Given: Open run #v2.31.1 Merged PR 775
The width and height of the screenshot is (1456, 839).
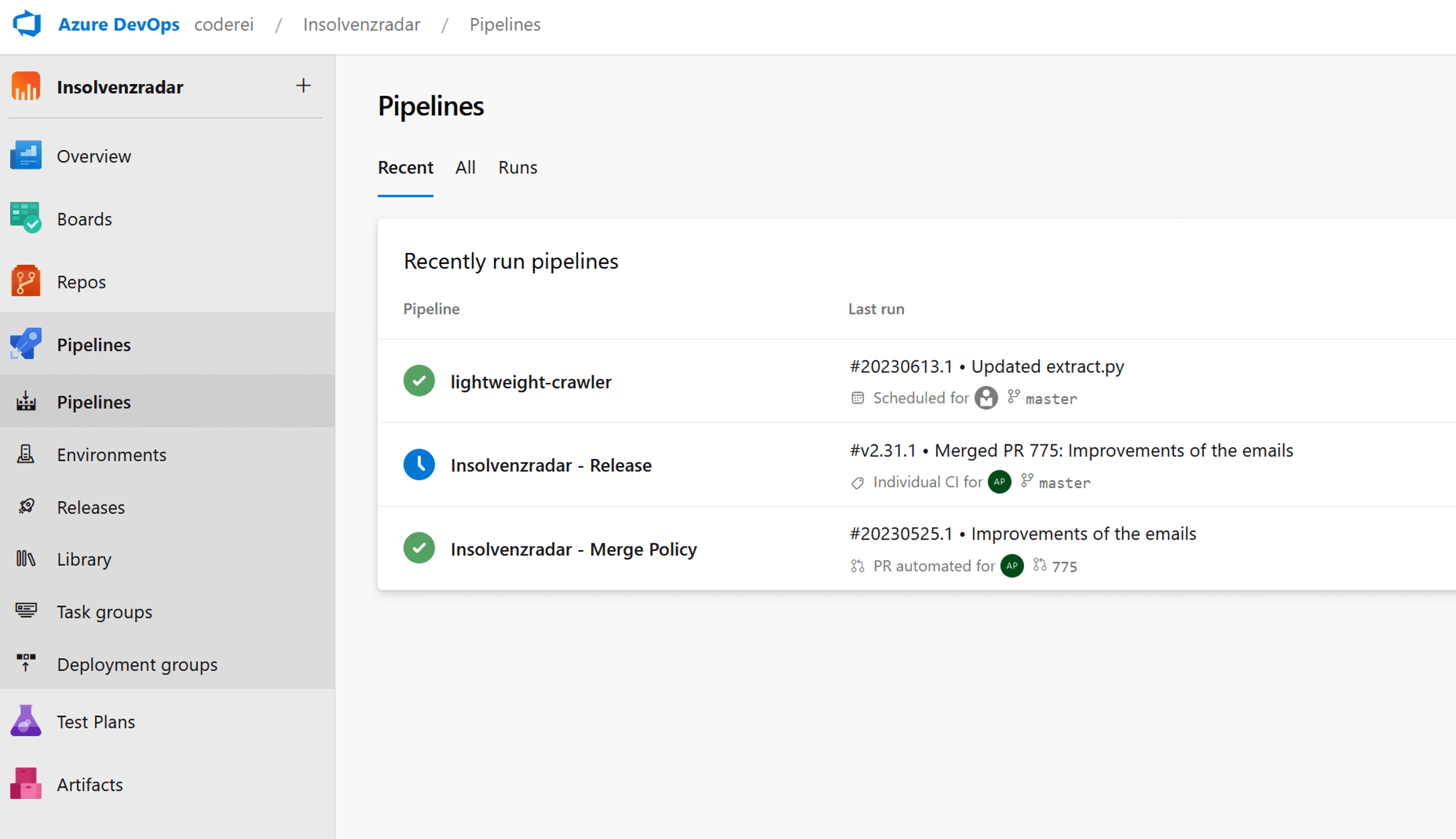Looking at the screenshot, I should 1071,450.
